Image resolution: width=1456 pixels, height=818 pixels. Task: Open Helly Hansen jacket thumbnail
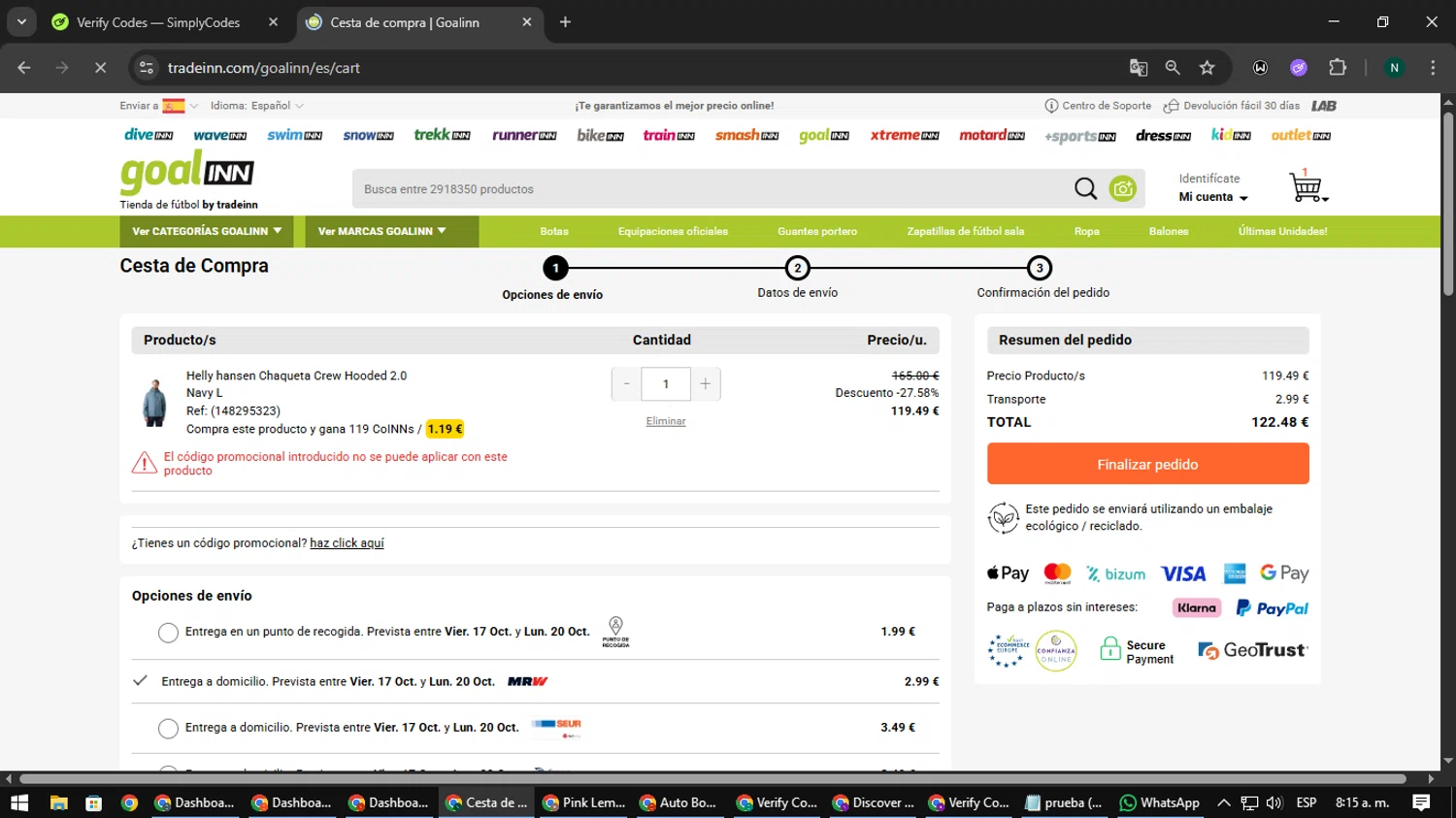click(x=154, y=402)
